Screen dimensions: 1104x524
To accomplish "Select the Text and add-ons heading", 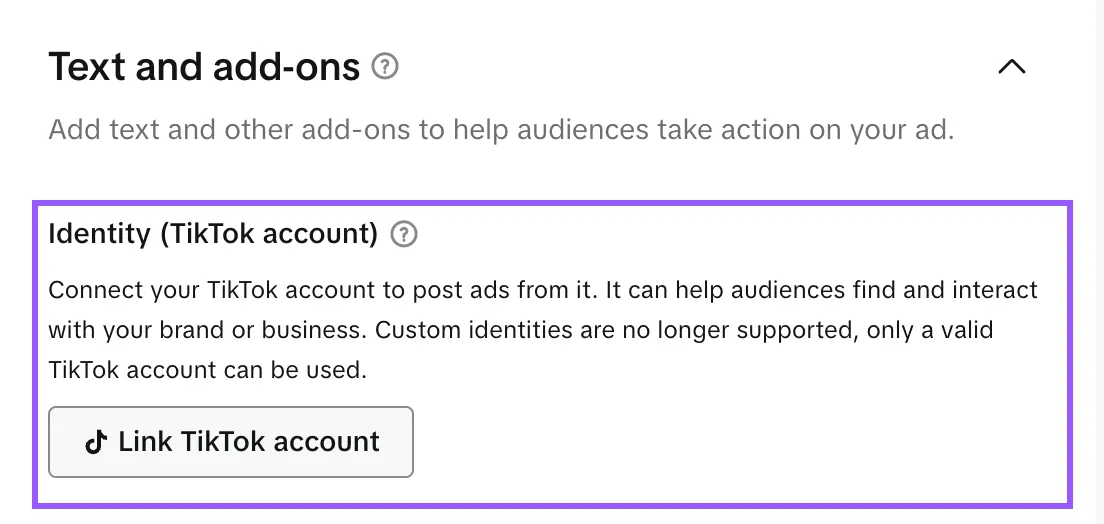I will pyautogui.click(x=204, y=67).
